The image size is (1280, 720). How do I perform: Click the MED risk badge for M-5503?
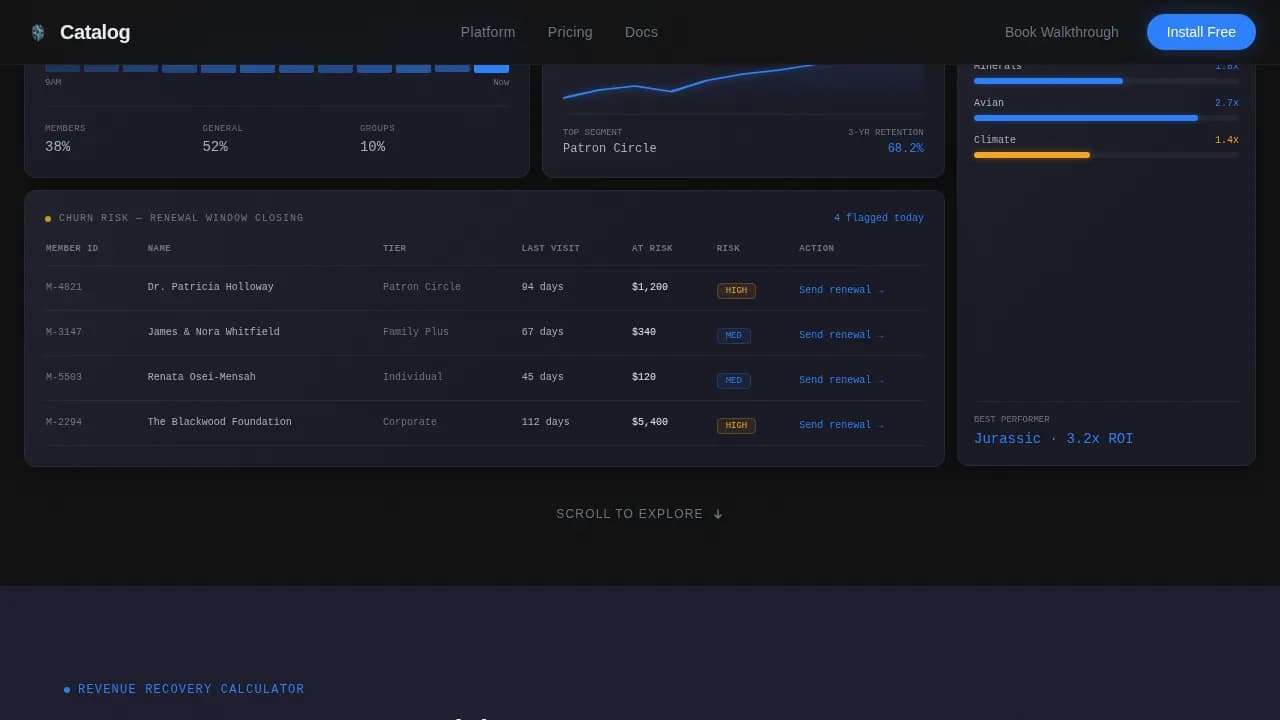coord(734,381)
